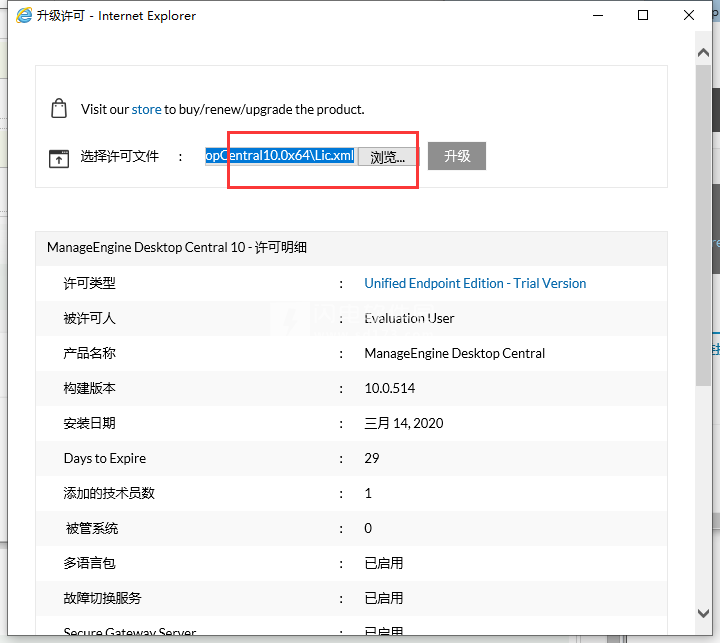The height and width of the screenshot is (643, 720).
Task: Select 被管系统 value 0
Action: click(x=368, y=528)
